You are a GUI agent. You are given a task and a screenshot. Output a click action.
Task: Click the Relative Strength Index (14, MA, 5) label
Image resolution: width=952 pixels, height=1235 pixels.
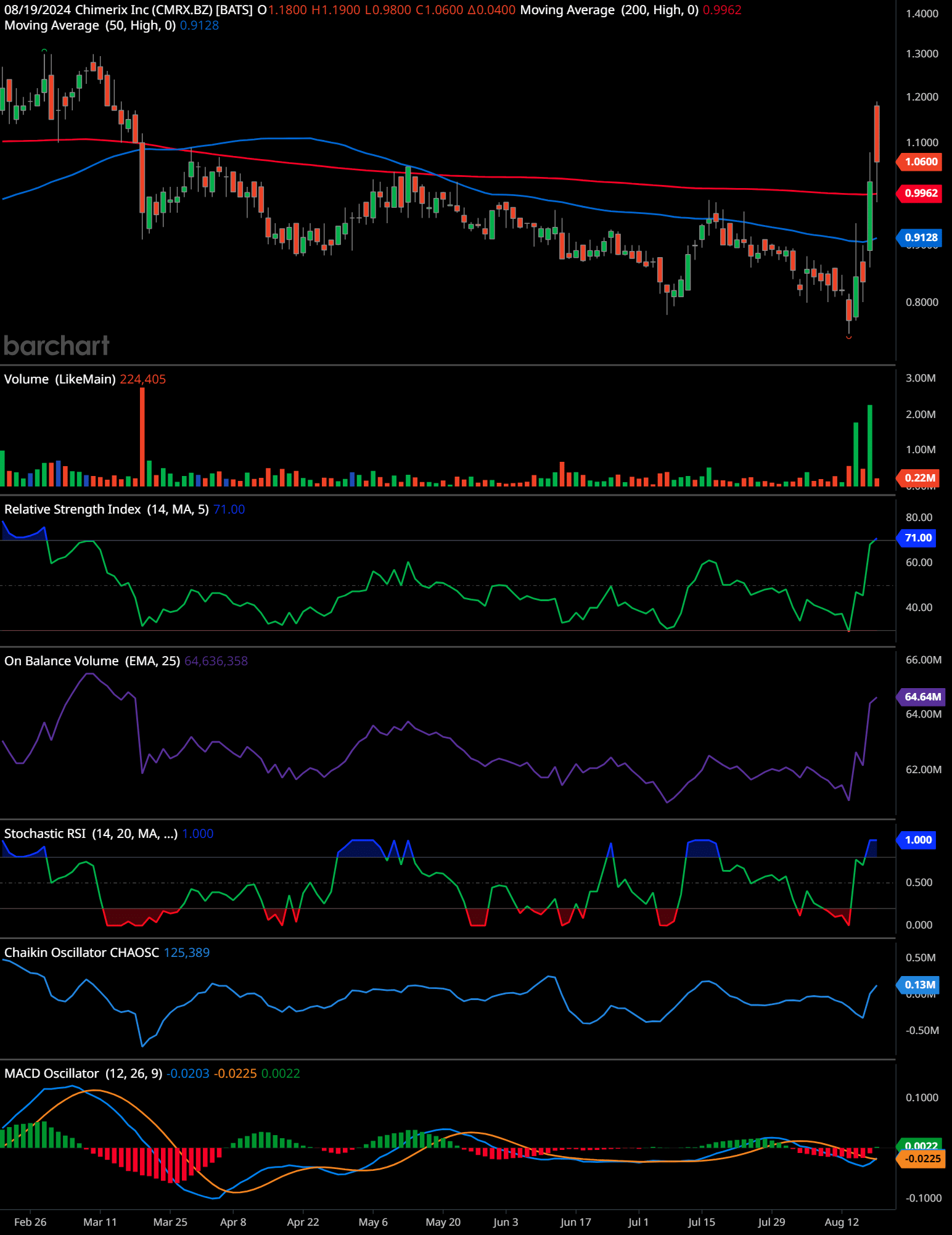[107, 509]
